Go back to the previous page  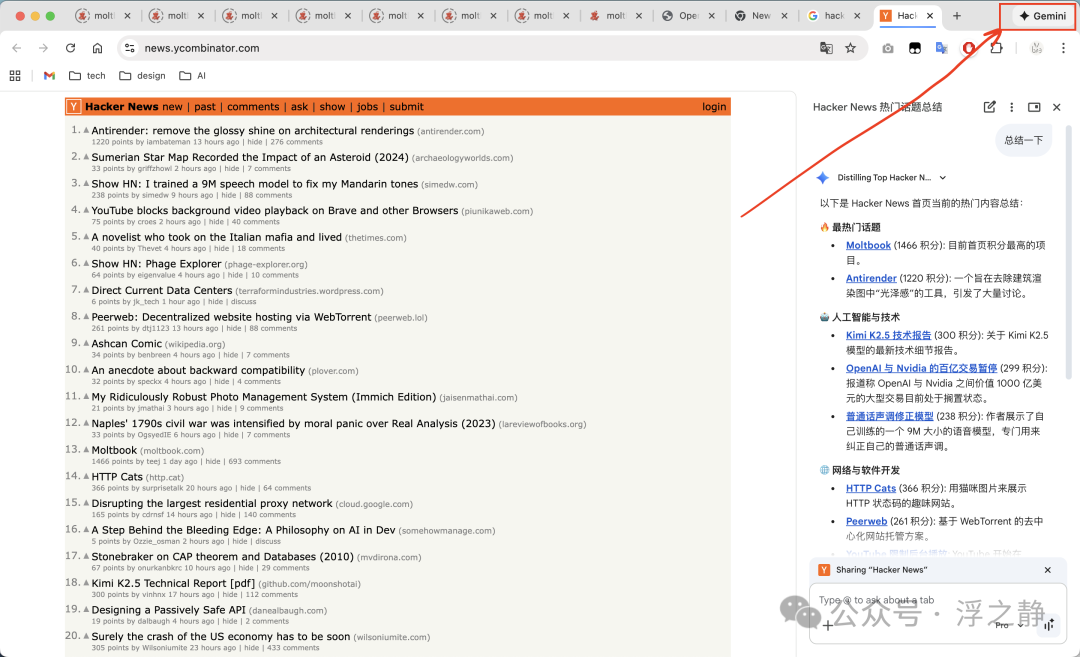coord(17,48)
